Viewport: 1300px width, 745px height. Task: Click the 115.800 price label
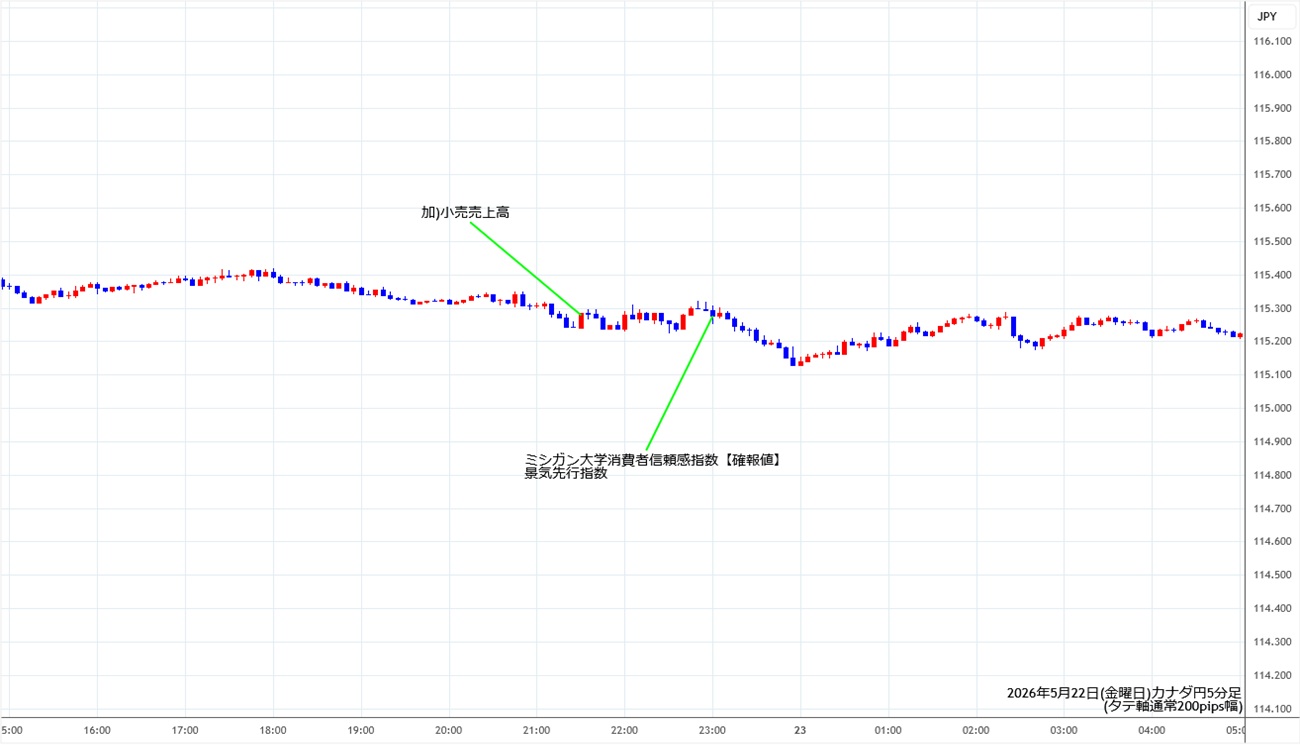(1272, 141)
